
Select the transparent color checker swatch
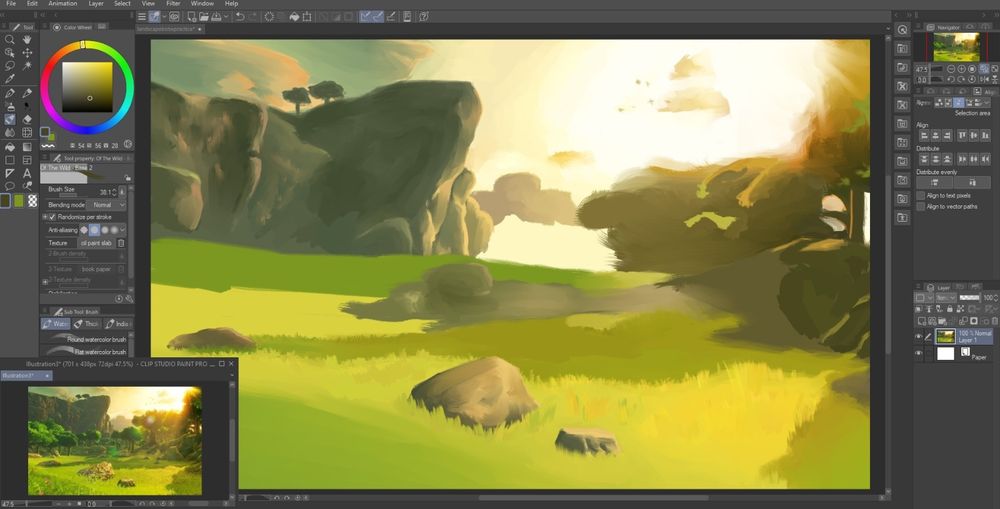(x=33, y=201)
